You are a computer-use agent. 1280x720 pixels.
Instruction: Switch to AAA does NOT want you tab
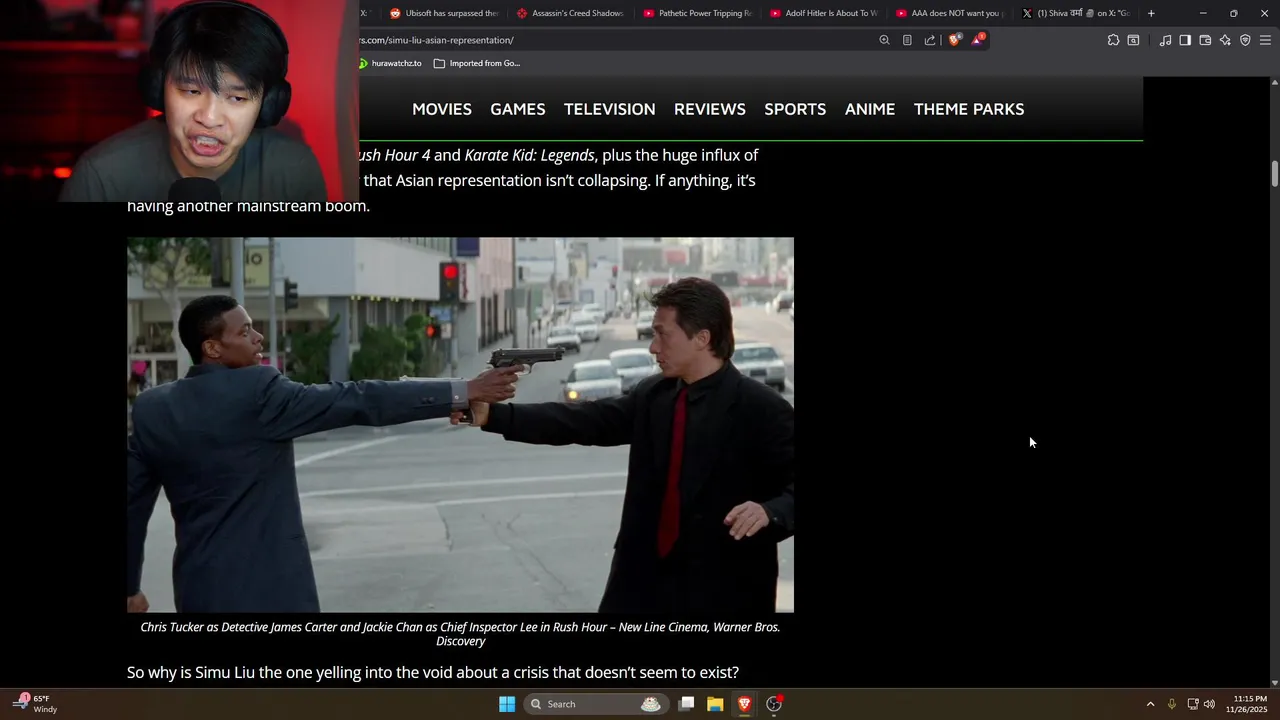(950, 13)
